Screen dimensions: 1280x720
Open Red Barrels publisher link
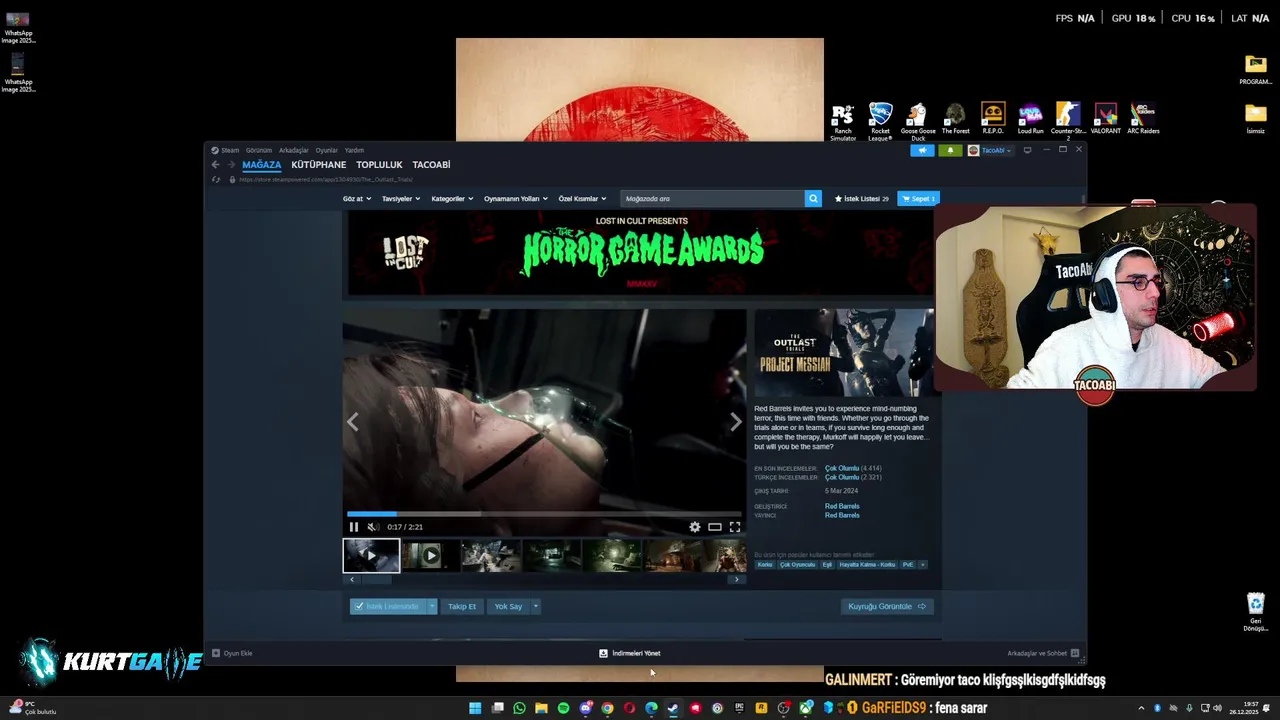pyautogui.click(x=842, y=515)
